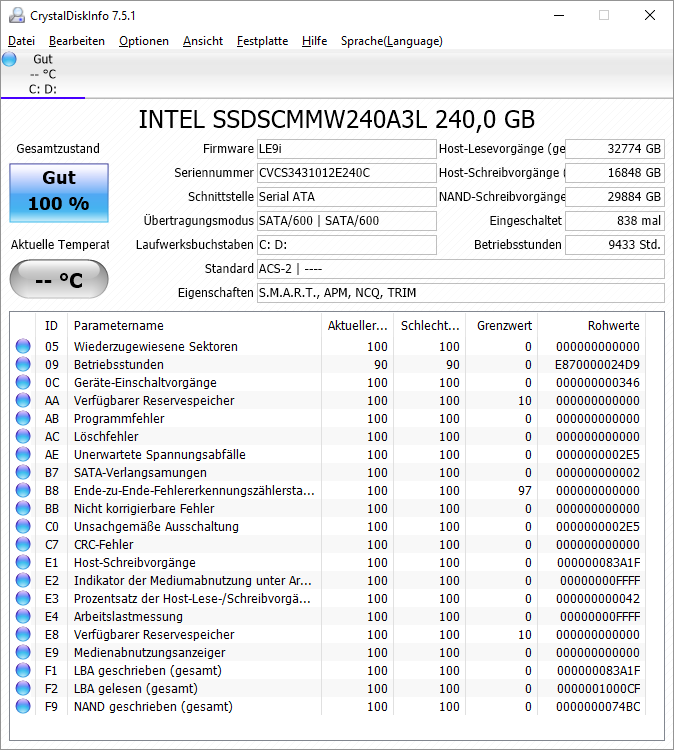Click status orb for E1 Host-Schreibvorgänge
This screenshot has width=674, height=750.
point(23,562)
